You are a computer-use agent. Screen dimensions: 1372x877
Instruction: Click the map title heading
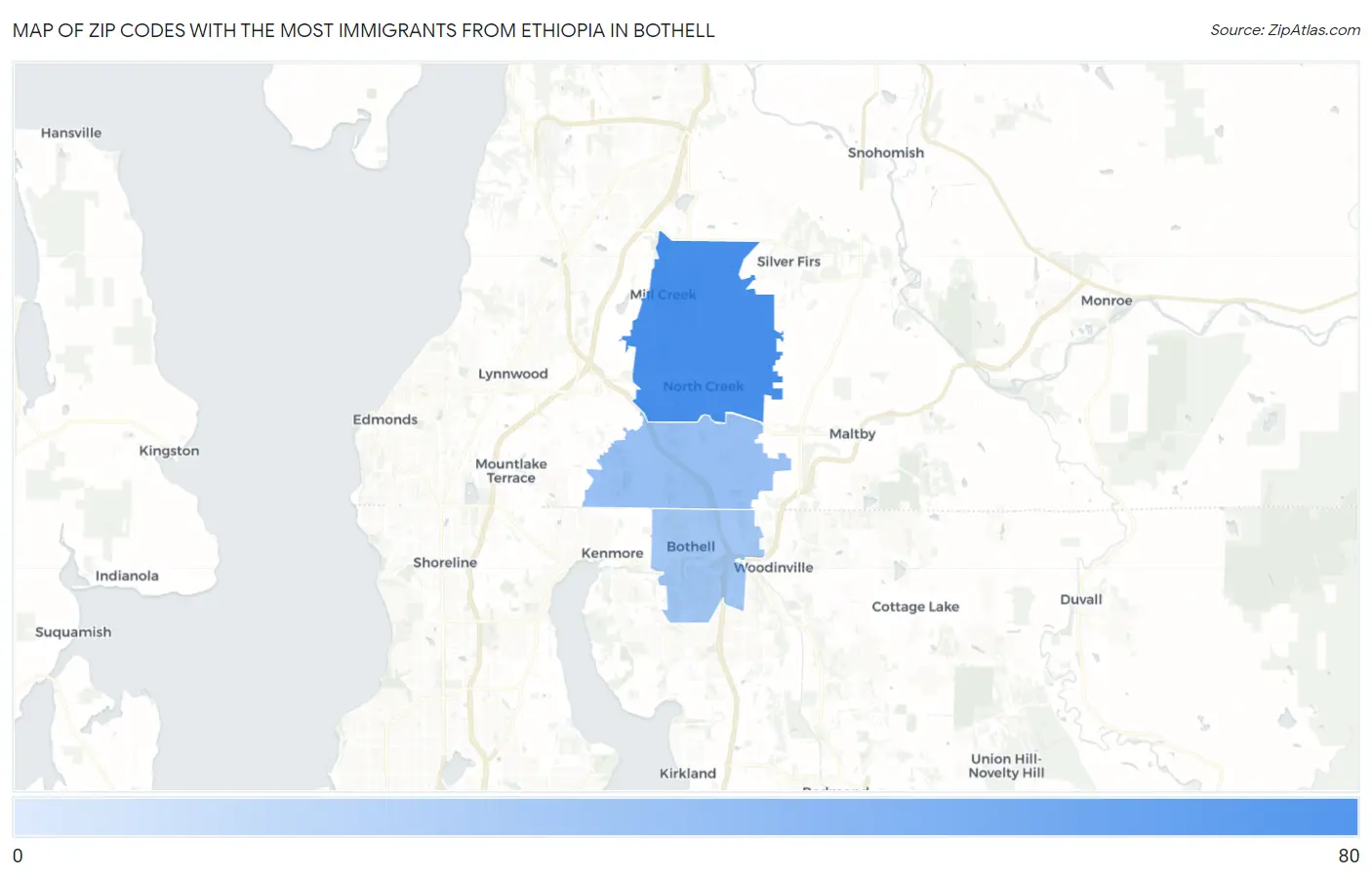[x=363, y=30]
